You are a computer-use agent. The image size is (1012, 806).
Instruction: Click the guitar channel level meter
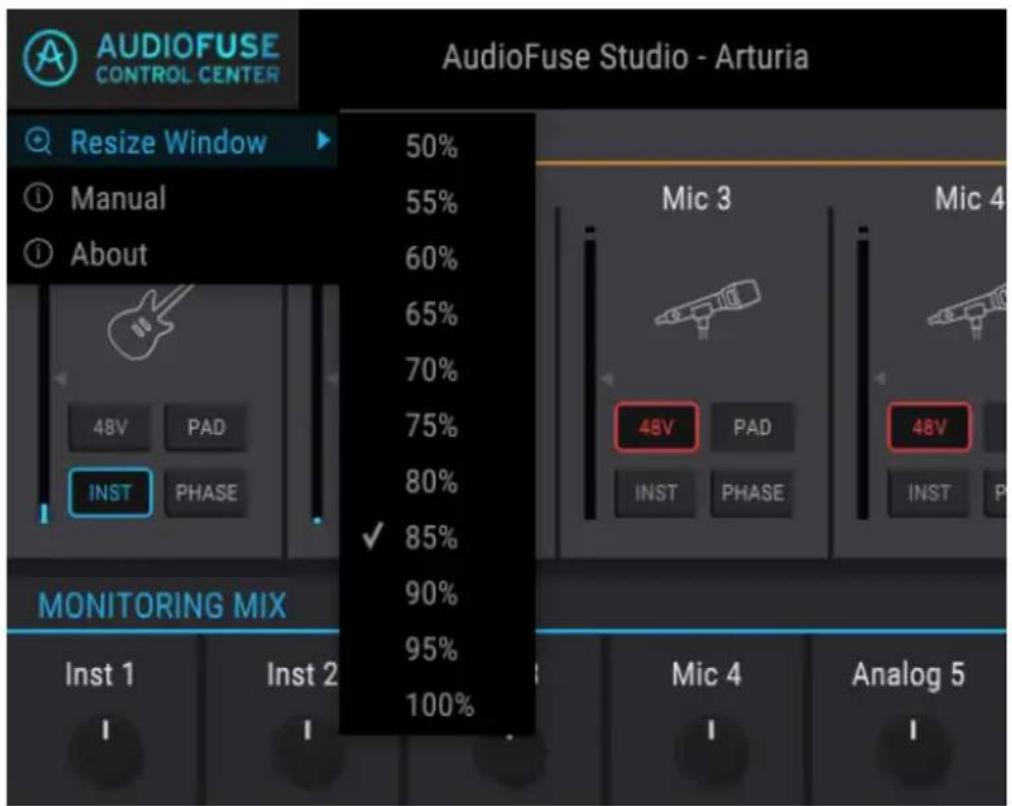[x=44, y=403]
